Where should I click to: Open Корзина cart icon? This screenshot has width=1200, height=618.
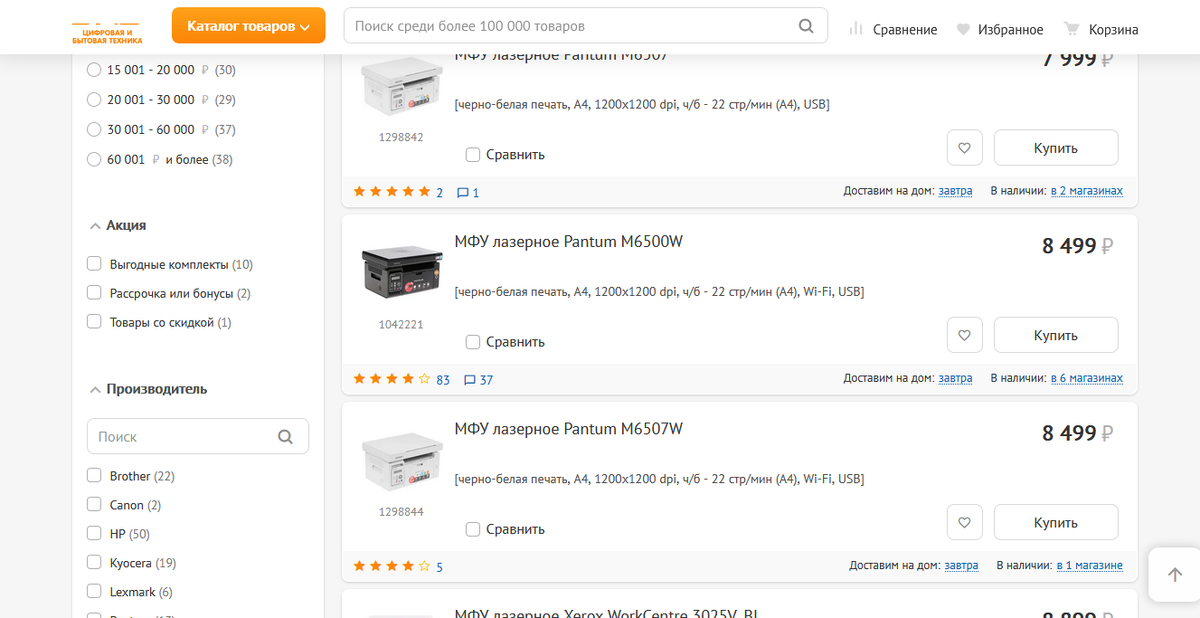pyautogui.click(x=1072, y=29)
